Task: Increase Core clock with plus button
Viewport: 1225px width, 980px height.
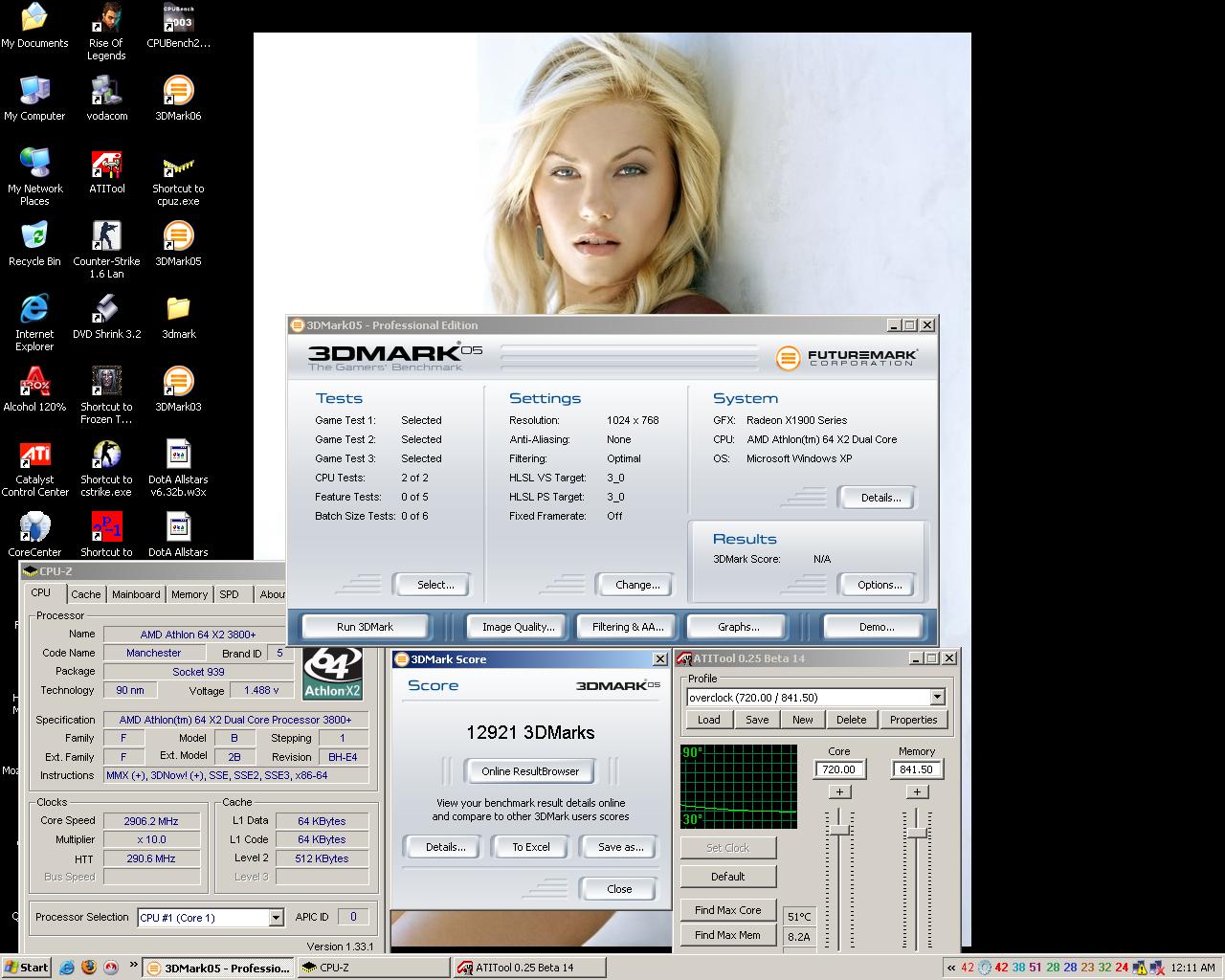Action: tap(839, 791)
